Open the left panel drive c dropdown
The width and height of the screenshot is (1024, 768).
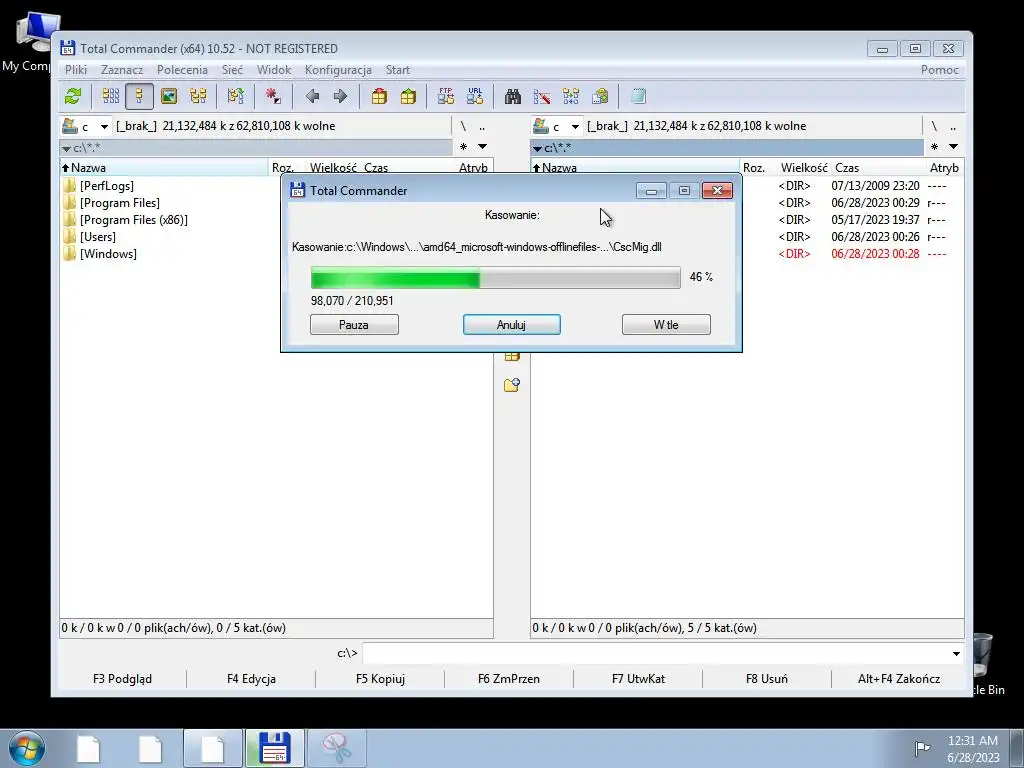point(104,127)
